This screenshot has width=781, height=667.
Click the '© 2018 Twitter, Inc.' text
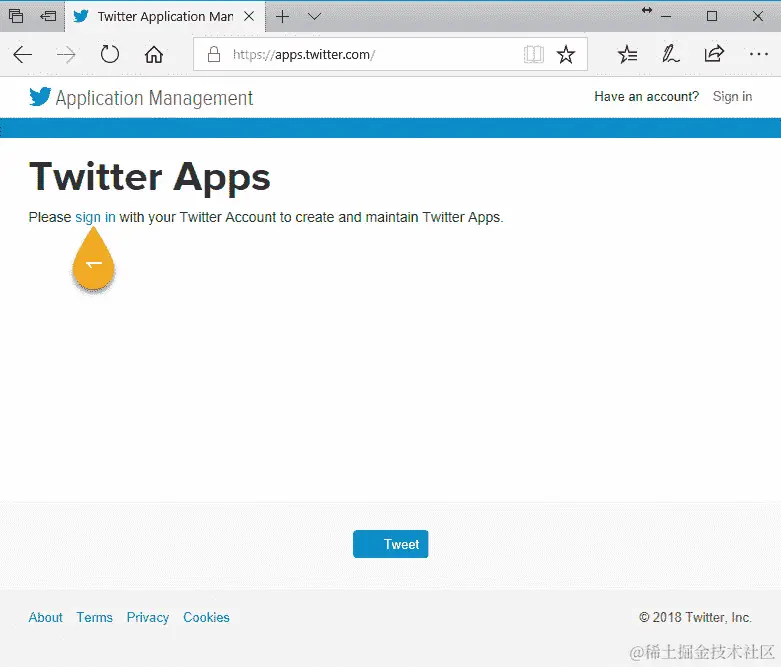695,617
